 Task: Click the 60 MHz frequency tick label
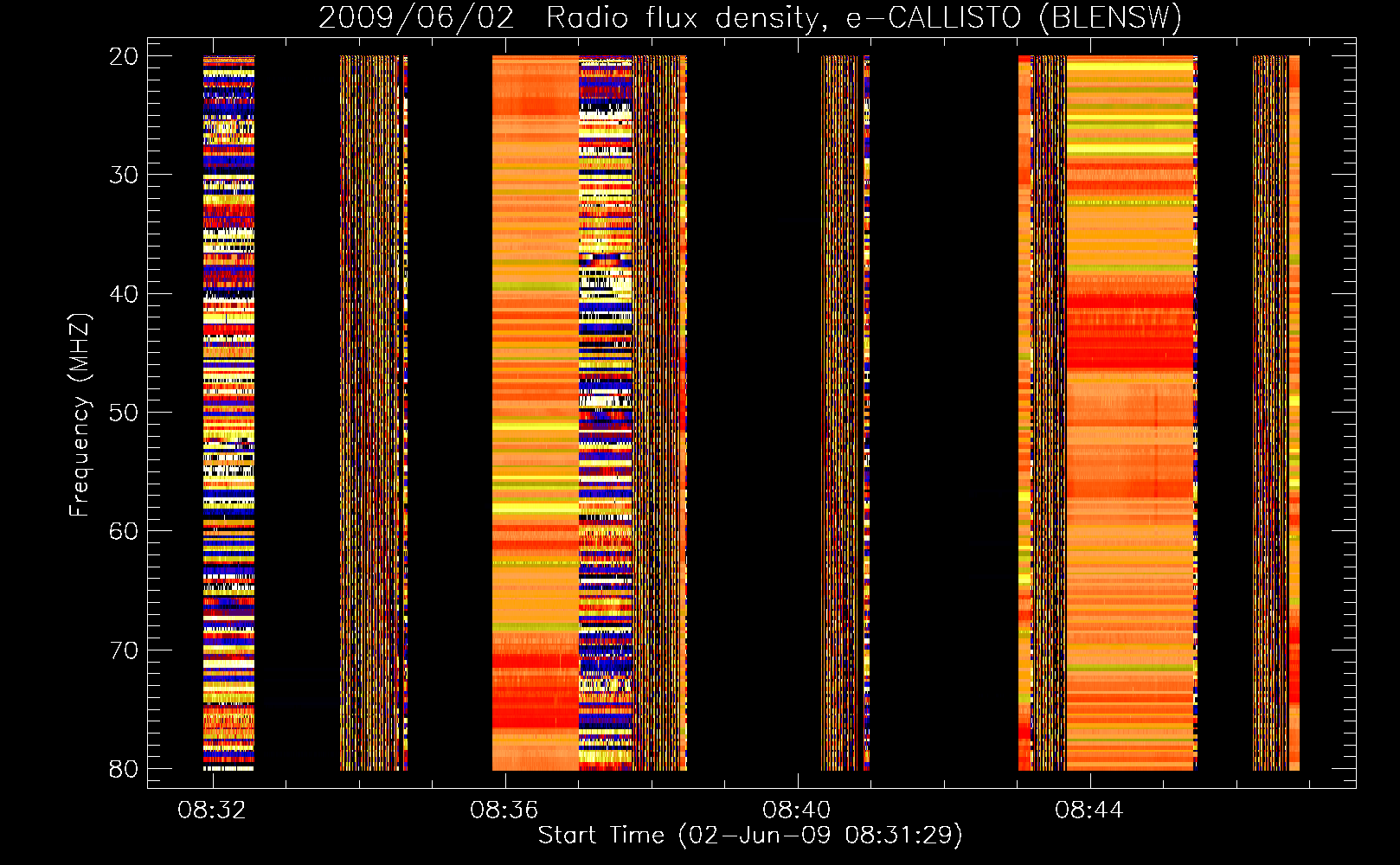pos(124,531)
